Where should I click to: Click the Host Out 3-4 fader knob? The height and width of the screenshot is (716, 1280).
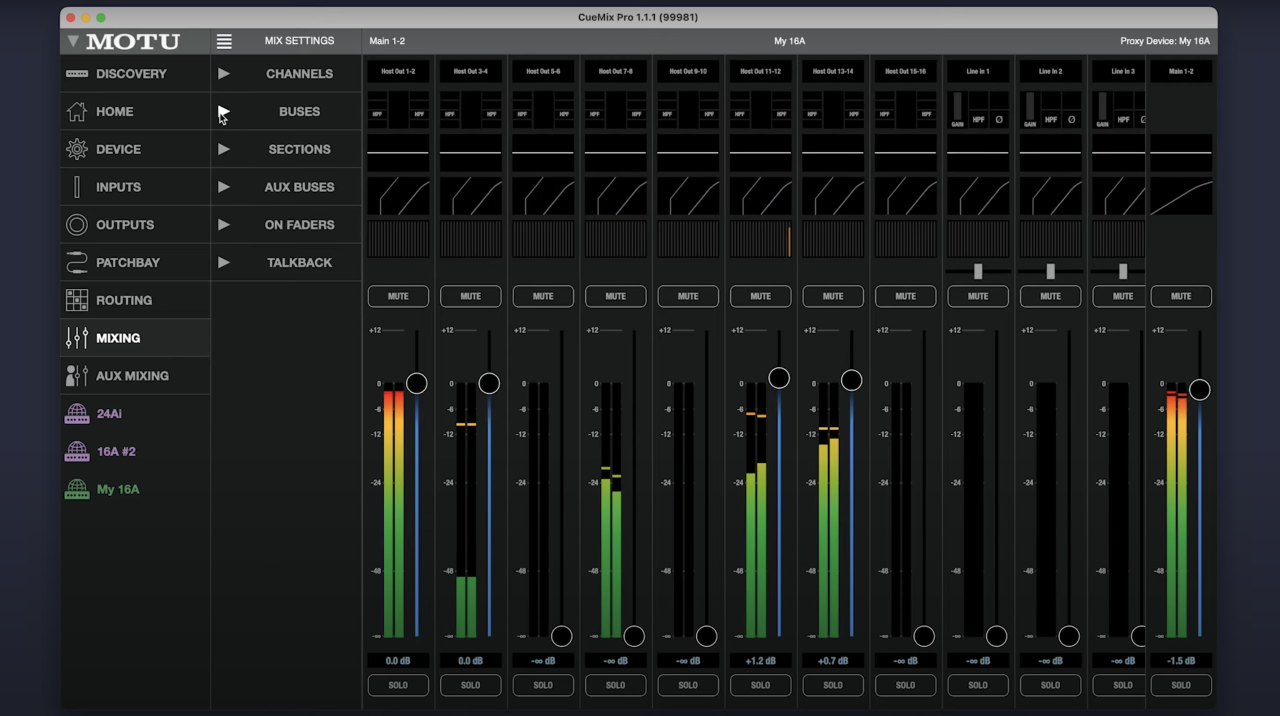[x=489, y=383]
